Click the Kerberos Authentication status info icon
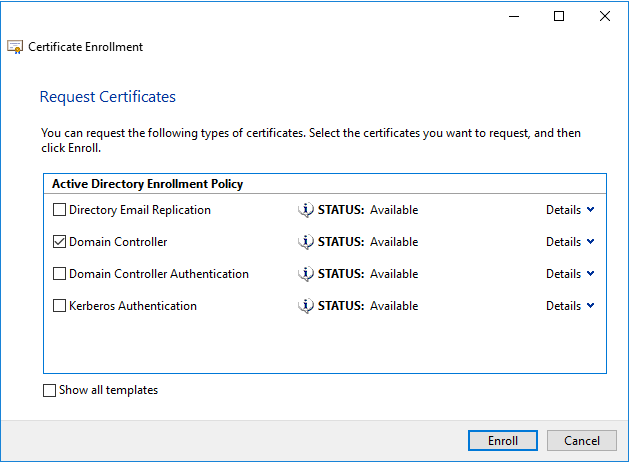 click(306, 306)
